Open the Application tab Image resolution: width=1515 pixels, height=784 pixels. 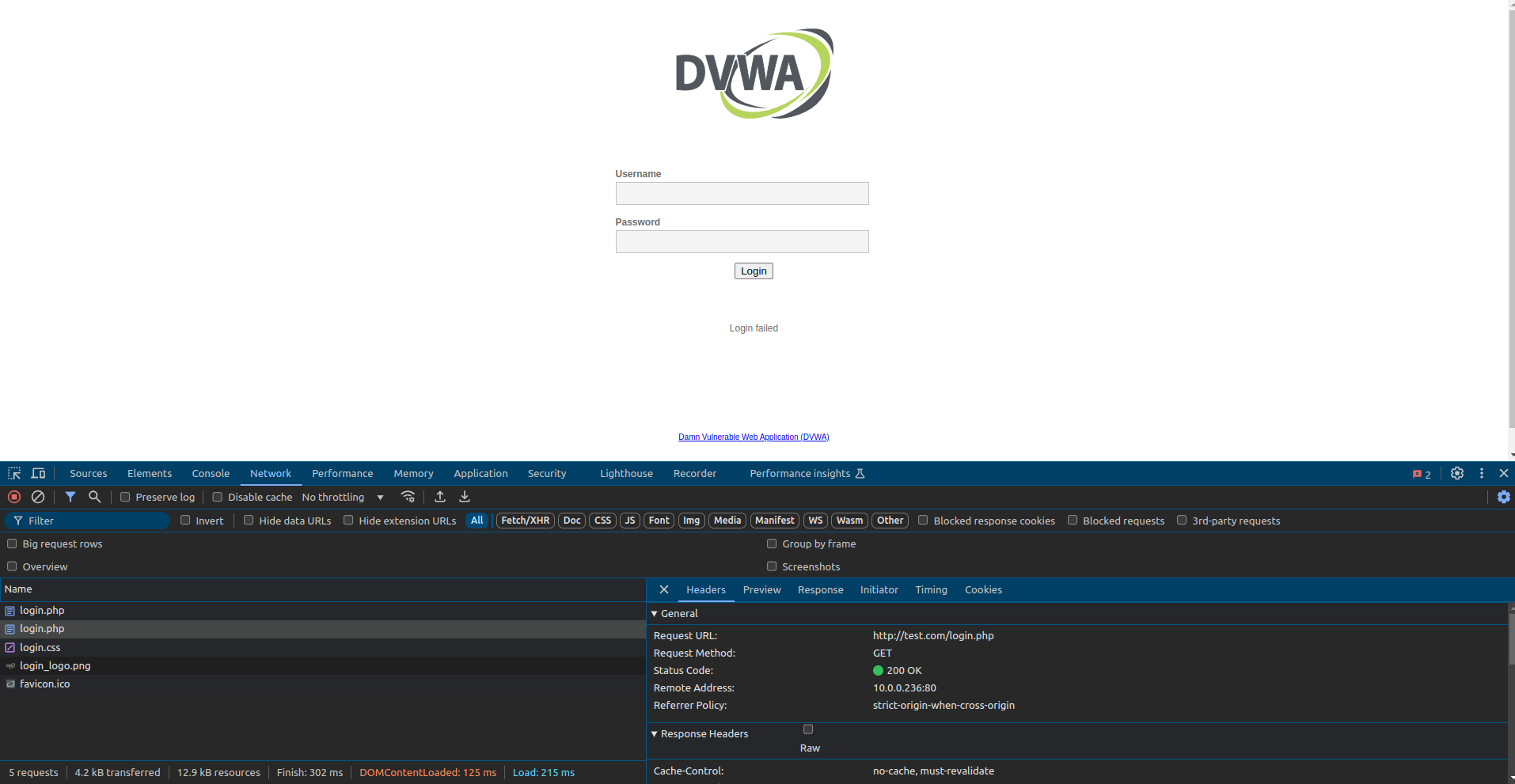pyautogui.click(x=481, y=473)
